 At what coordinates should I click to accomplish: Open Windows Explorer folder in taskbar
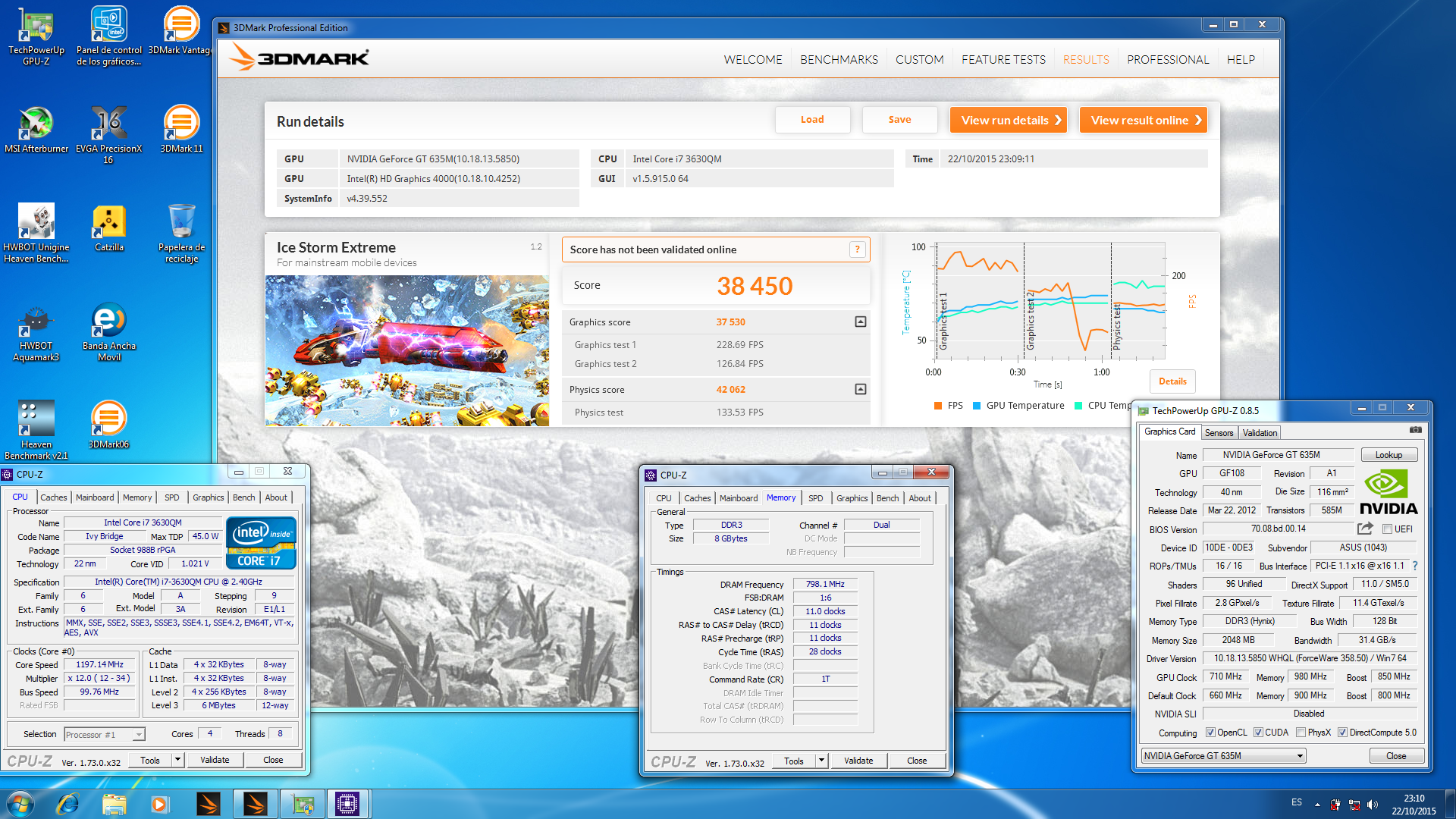pos(114,804)
